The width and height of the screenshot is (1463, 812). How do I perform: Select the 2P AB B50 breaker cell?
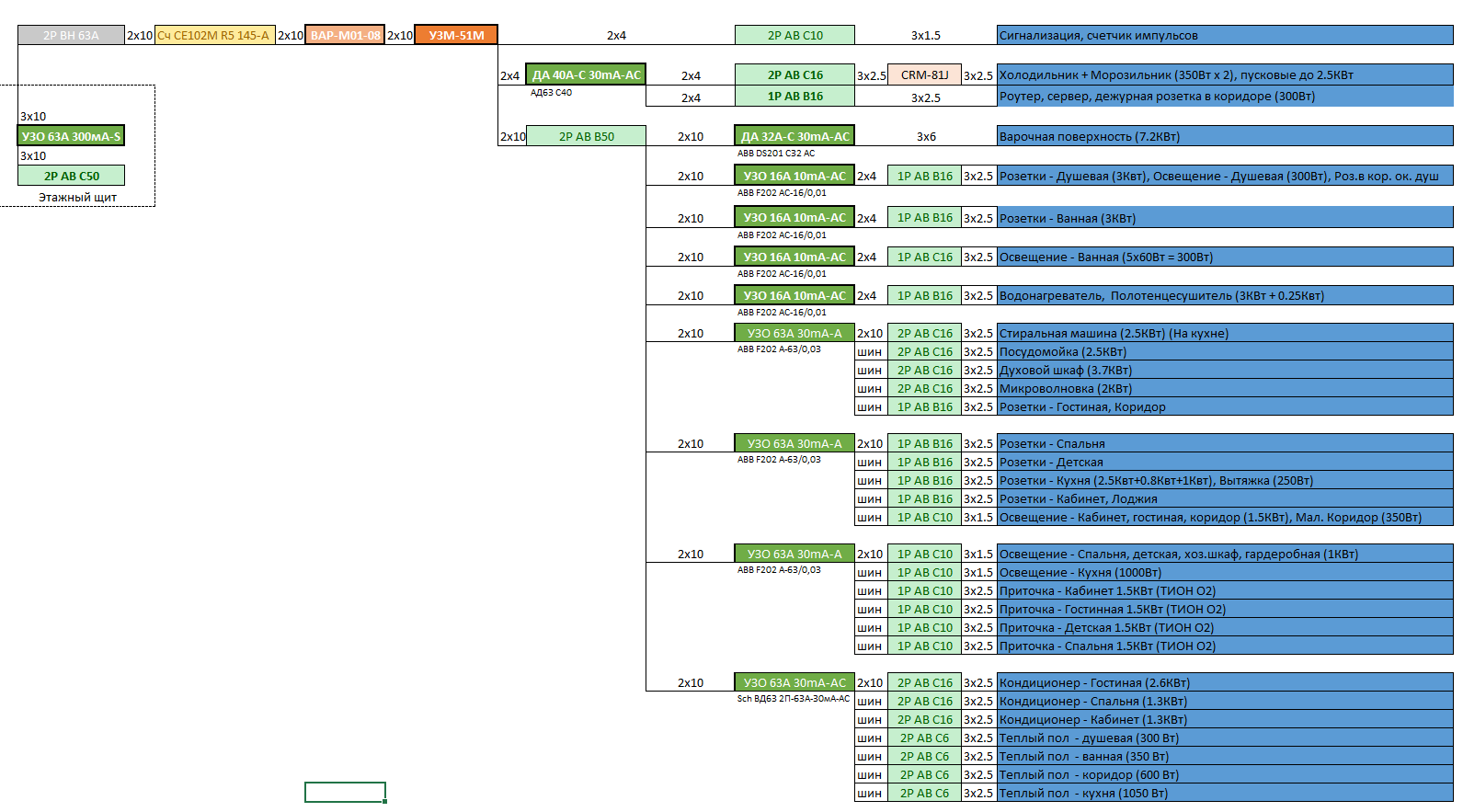coord(586,136)
